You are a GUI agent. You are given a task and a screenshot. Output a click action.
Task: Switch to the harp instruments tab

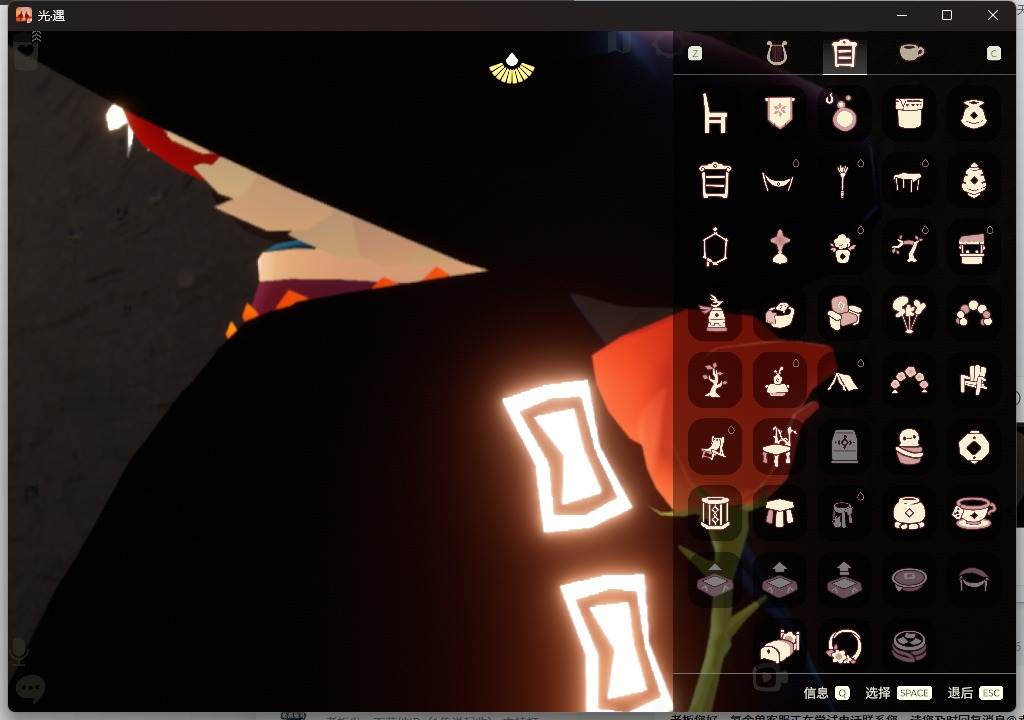point(776,53)
